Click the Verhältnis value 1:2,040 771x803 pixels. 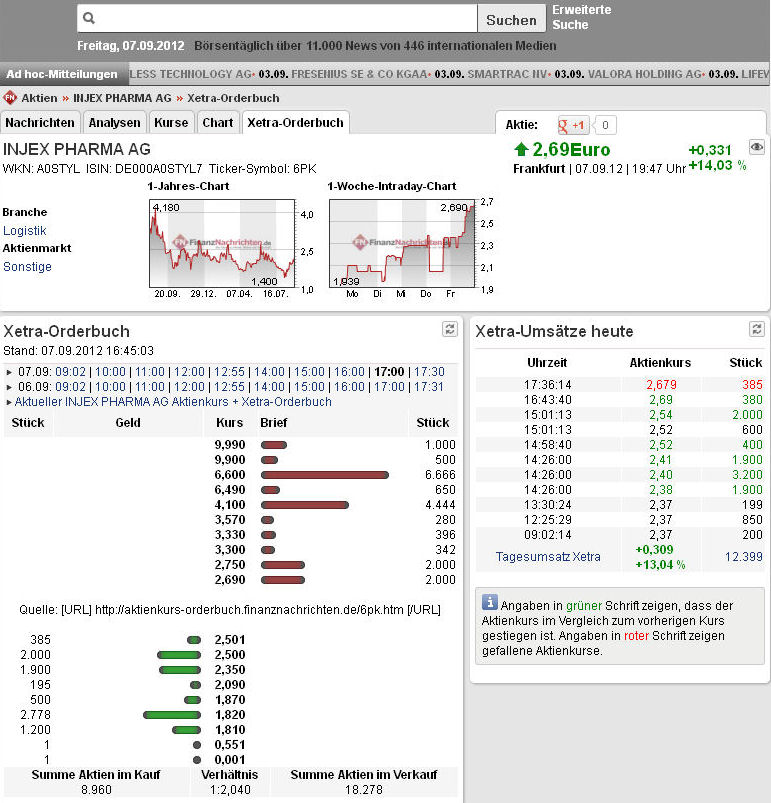tap(230, 790)
